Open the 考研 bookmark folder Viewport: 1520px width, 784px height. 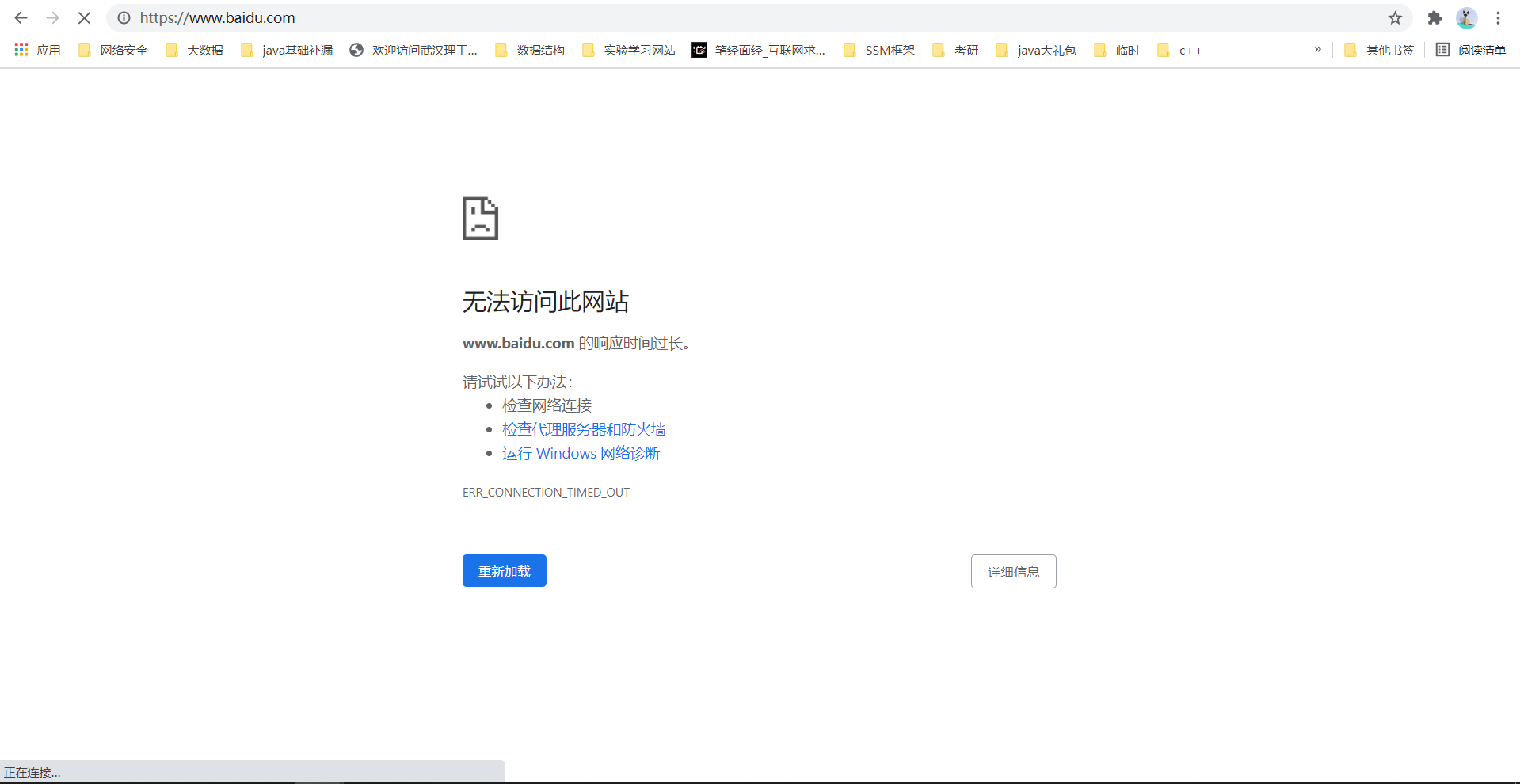(x=955, y=50)
